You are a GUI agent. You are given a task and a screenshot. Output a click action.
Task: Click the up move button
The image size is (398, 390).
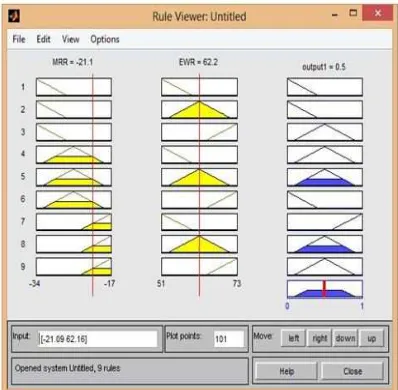coord(372,339)
